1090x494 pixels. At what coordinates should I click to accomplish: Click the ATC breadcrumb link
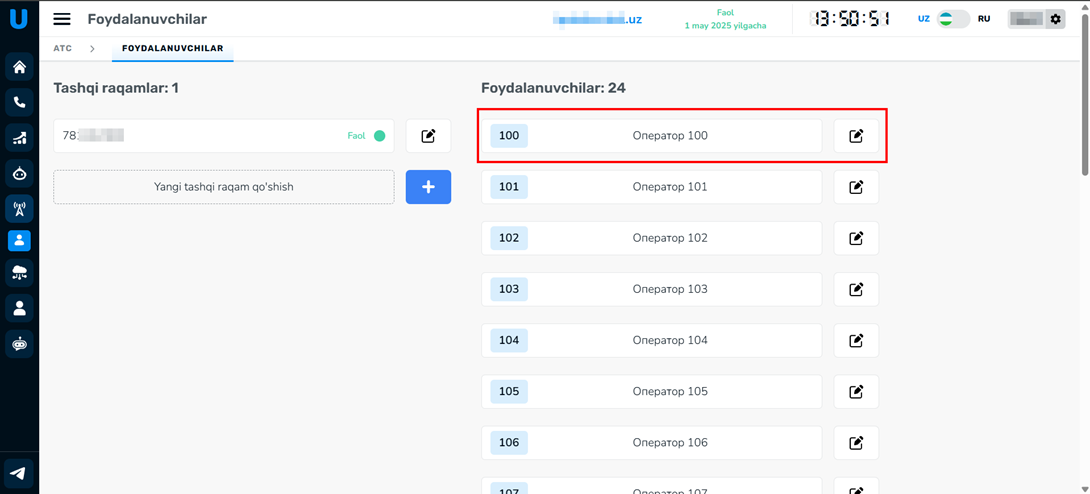tap(62, 48)
